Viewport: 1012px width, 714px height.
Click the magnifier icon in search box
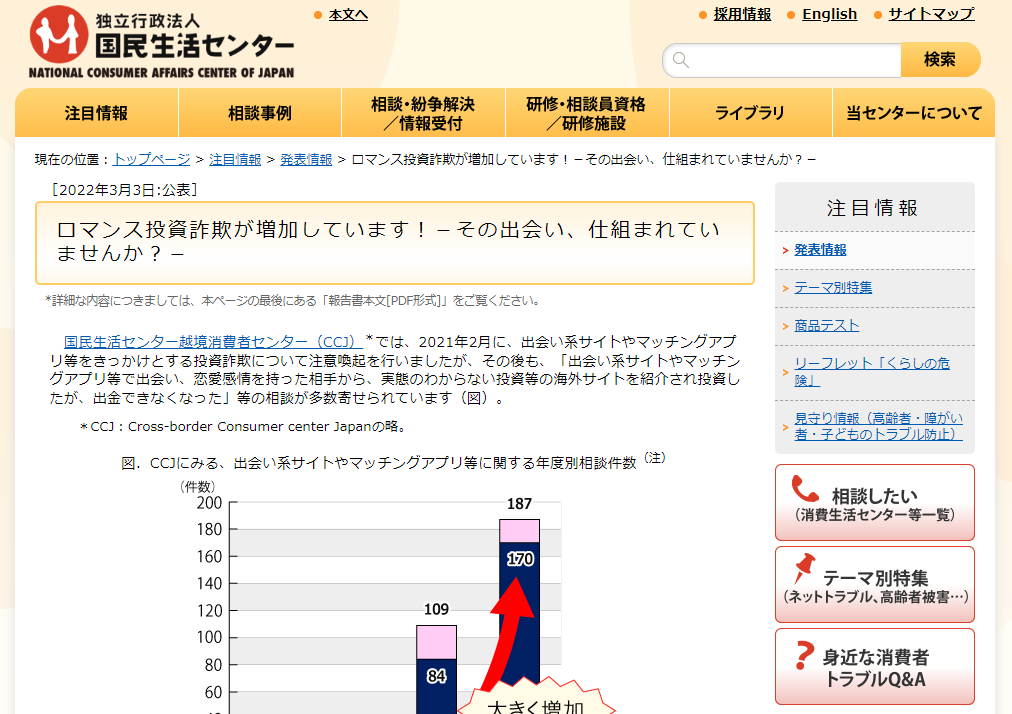click(x=680, y=60)
